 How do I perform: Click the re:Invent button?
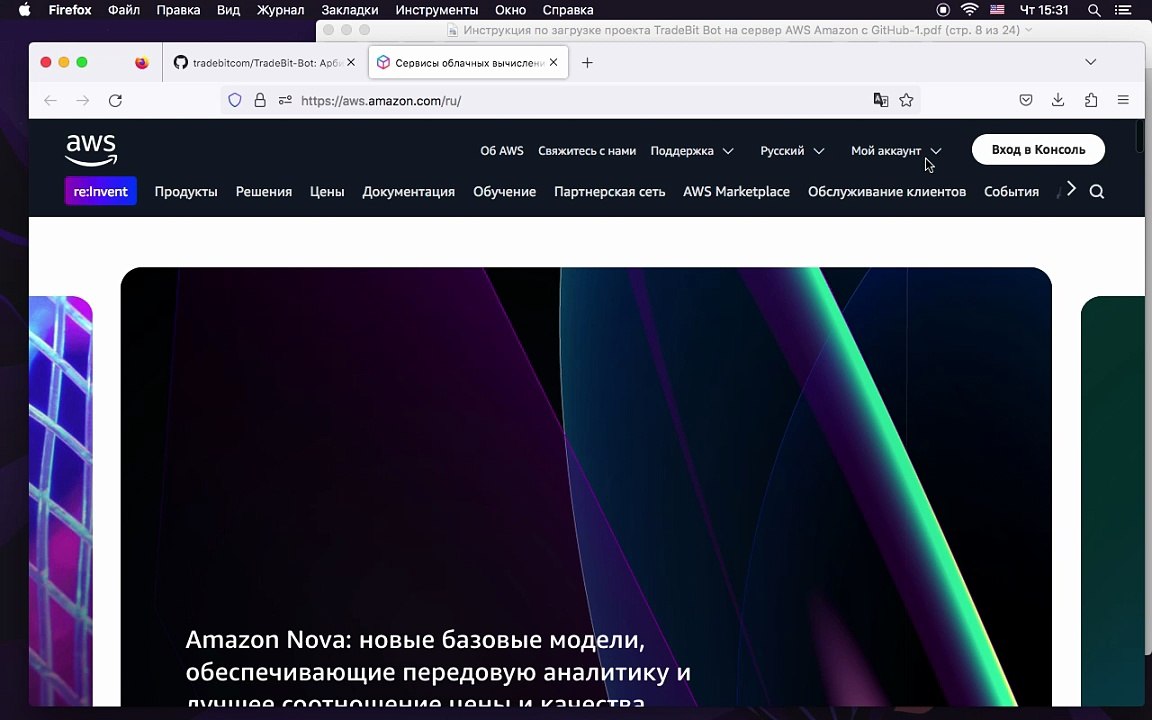[101, 191]
